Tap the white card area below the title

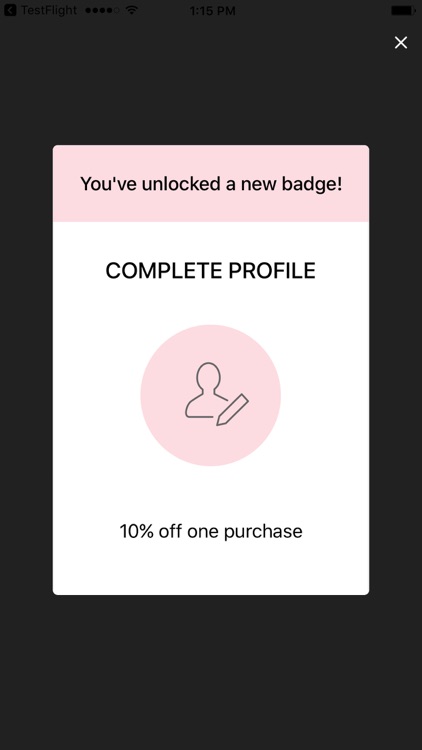coord(211,303)
